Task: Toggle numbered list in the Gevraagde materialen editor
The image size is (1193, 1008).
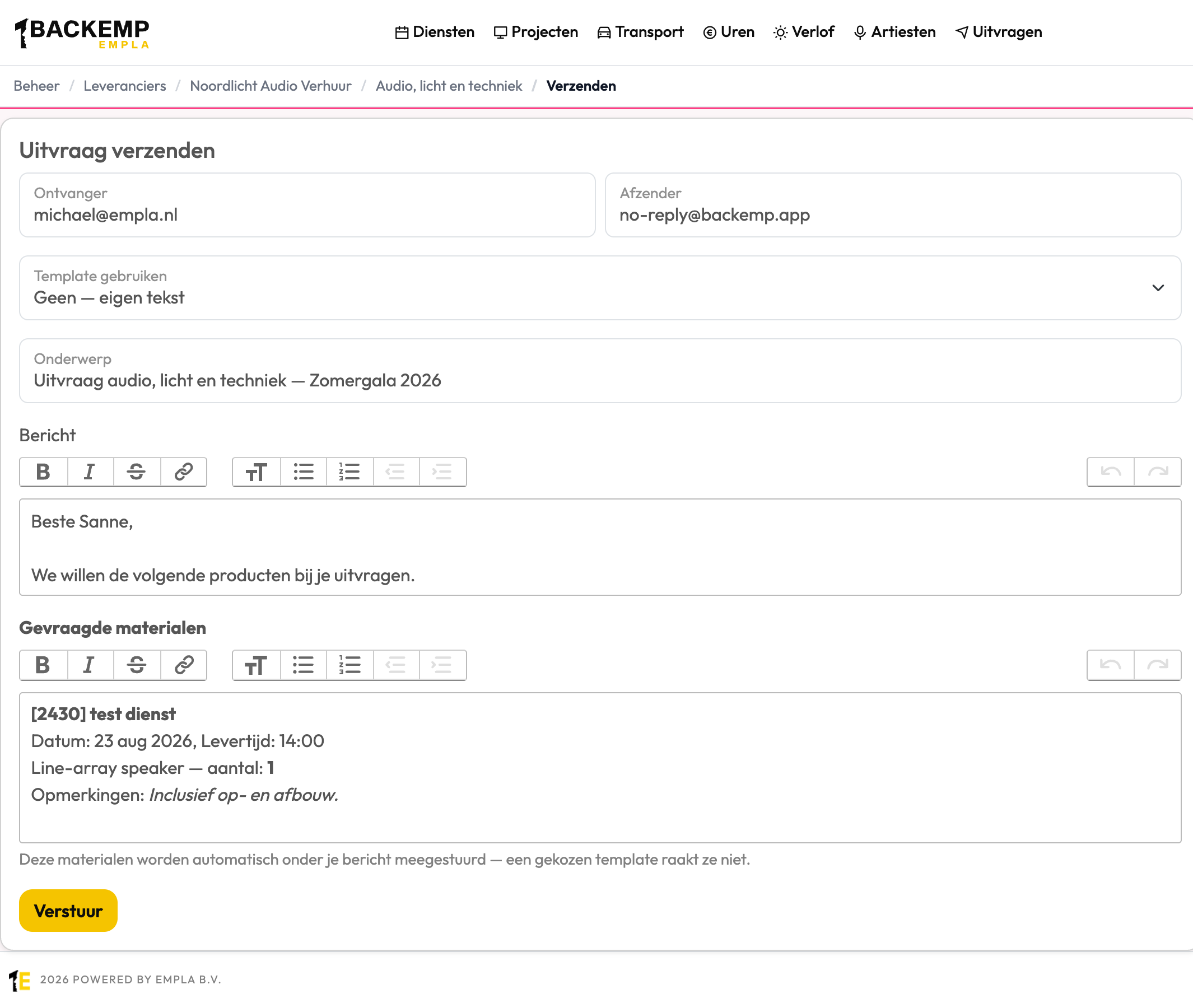Action: click(349, 665)
